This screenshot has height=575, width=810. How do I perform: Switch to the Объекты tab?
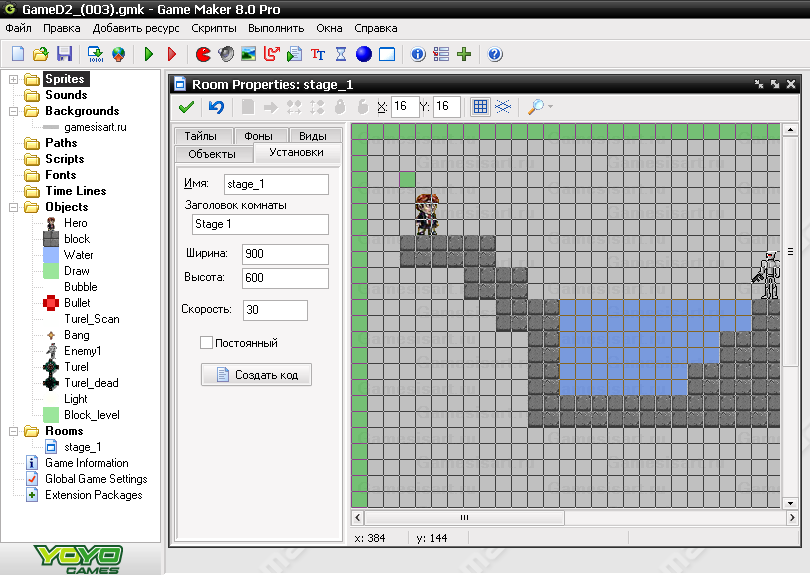pyautogui.click(x=214, y=153)
